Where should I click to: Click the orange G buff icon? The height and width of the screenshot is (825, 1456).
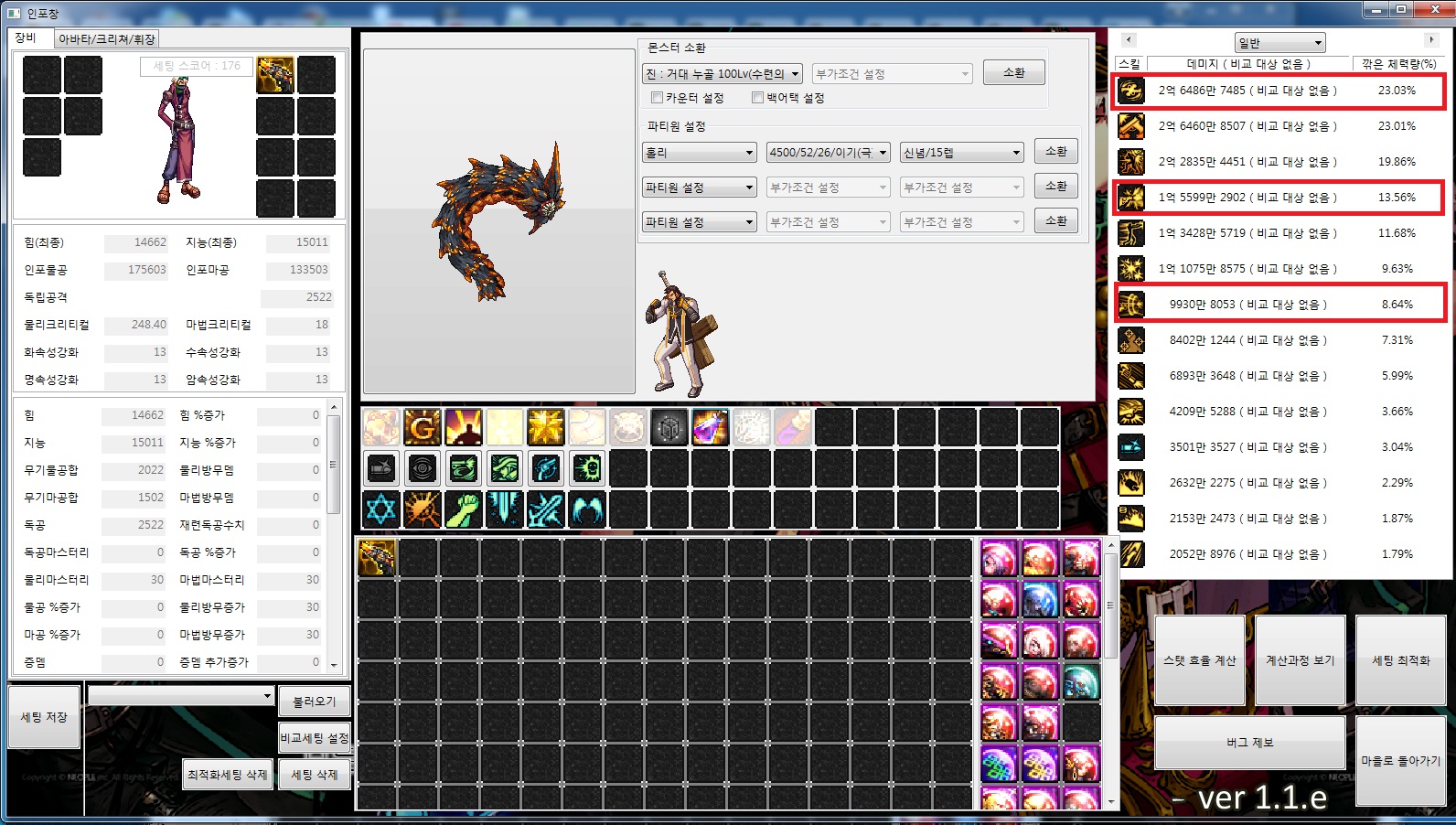[423, 427]
